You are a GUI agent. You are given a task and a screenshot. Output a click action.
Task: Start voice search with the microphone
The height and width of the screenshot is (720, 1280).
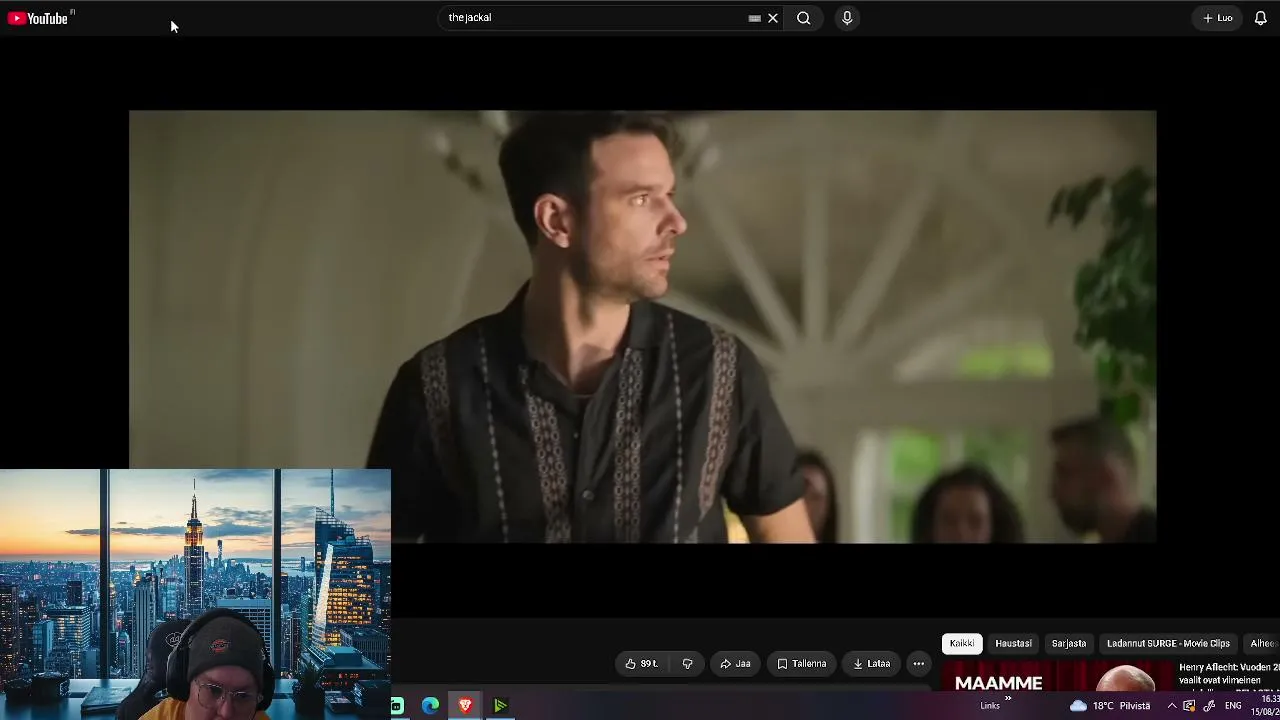[x=847, y=18]
